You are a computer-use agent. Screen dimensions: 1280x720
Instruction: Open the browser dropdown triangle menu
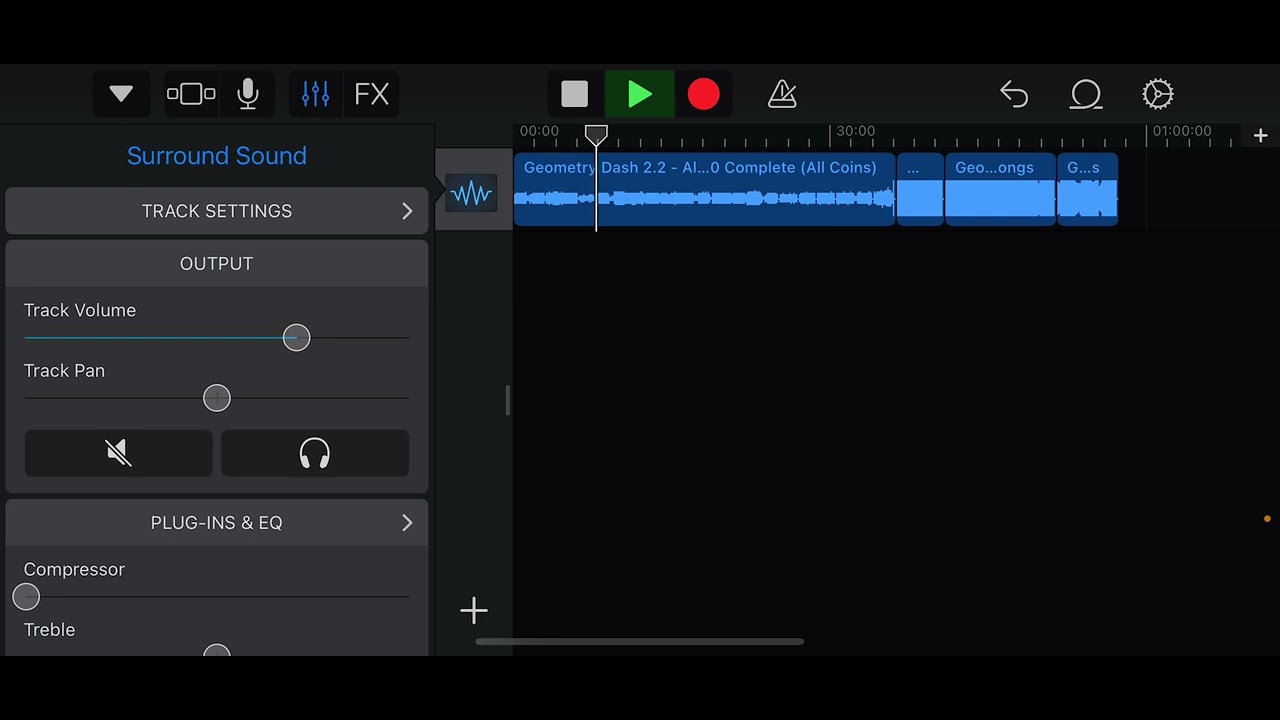coord(121,94)
